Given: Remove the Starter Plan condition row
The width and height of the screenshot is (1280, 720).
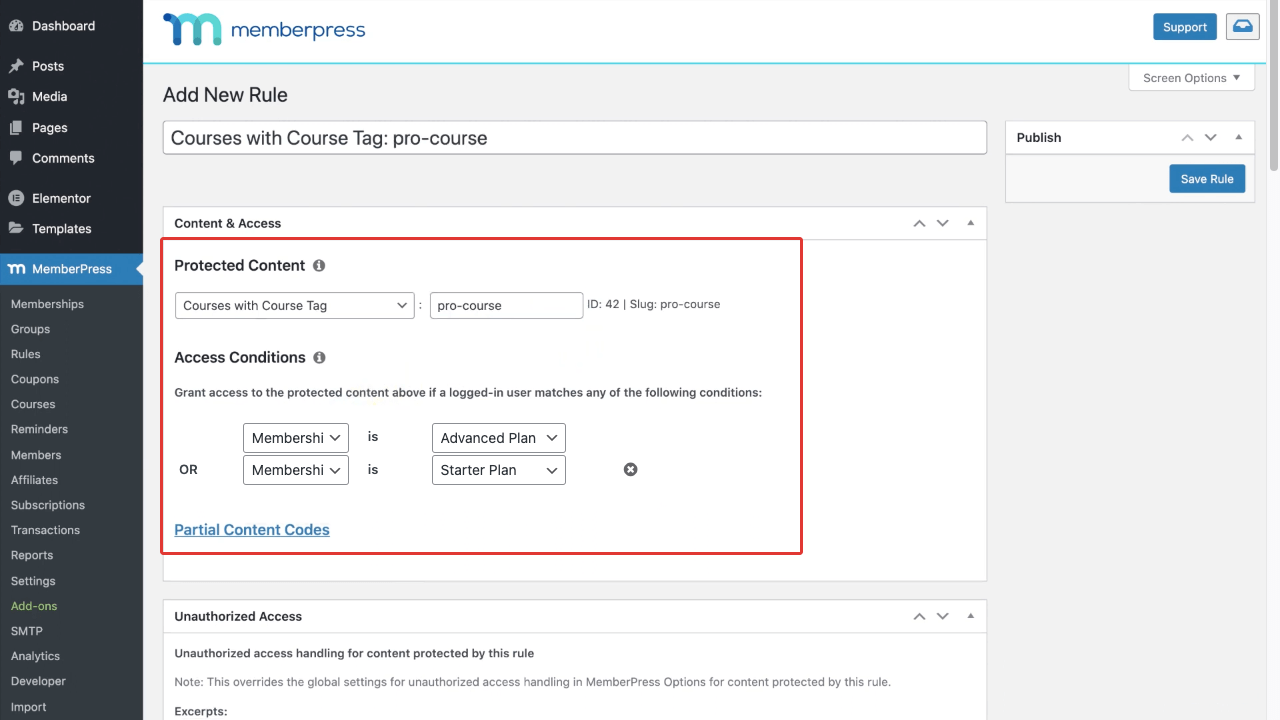Looking at the screenshot, I should click(x=631, y=470).
